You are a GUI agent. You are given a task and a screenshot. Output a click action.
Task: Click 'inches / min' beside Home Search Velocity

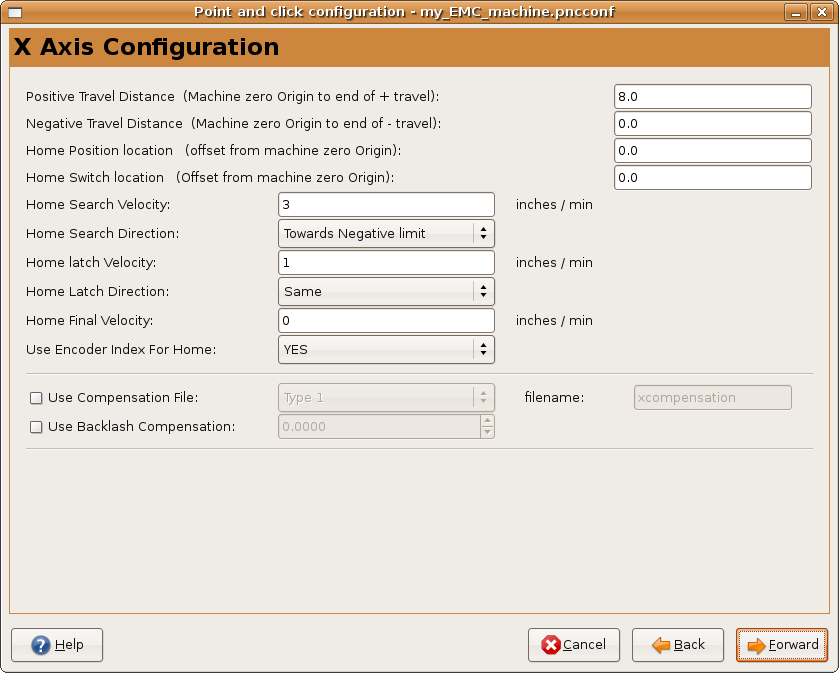(x=554, y=204)
